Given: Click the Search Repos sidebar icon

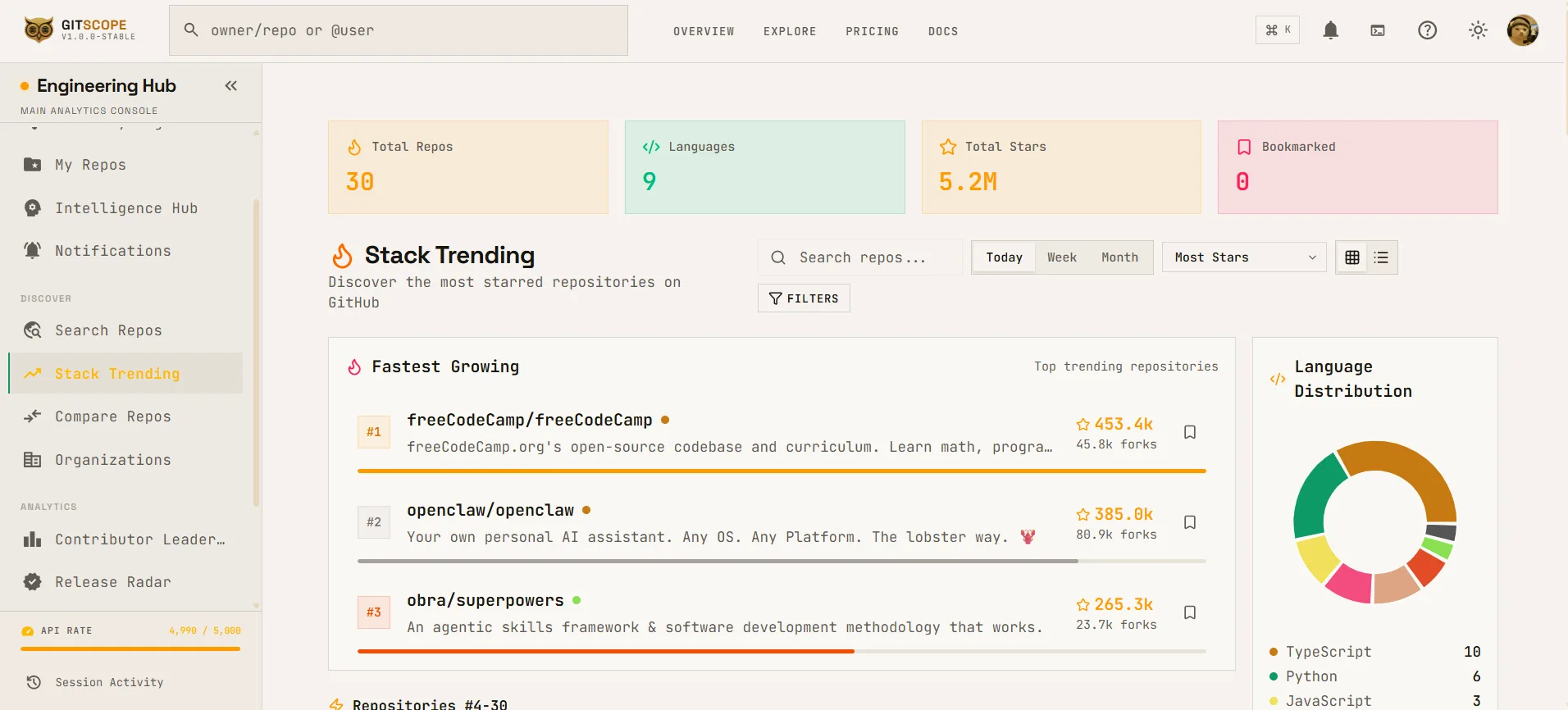Looking at the screenshot, I should pos(32,330).
